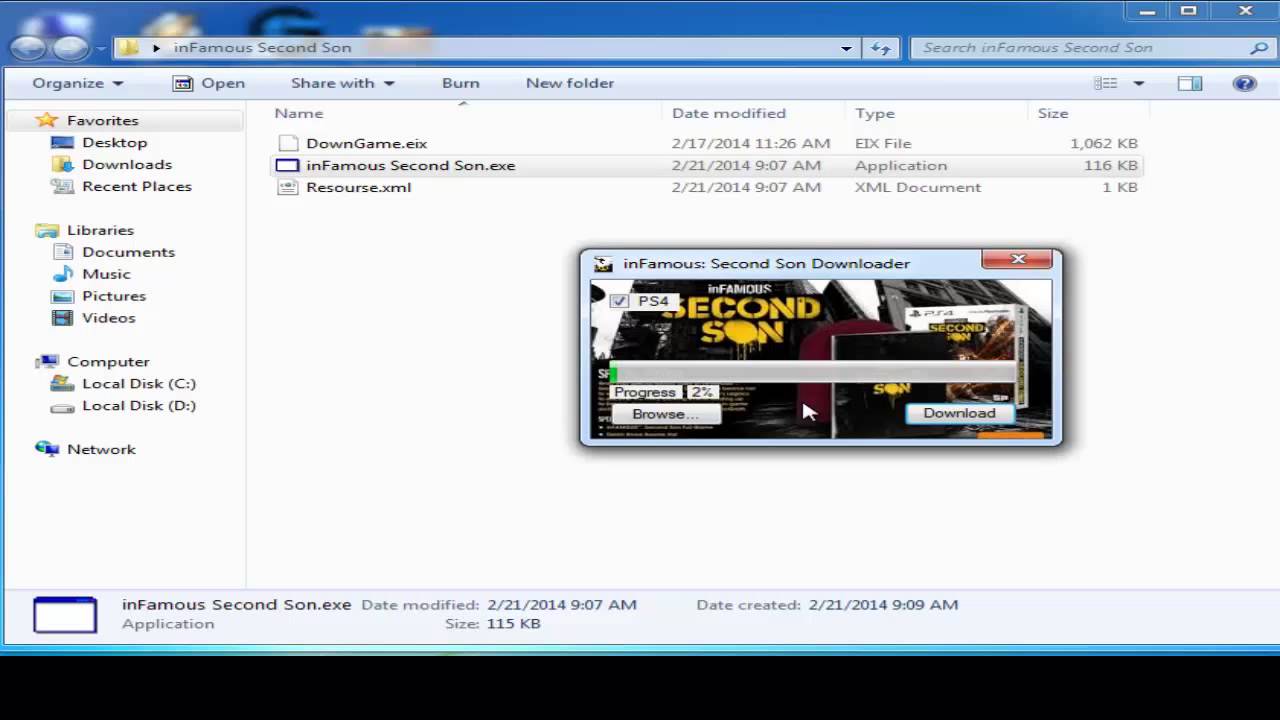Click the Download button
The width and height of the screenshot is (1280, 720).
960,413
